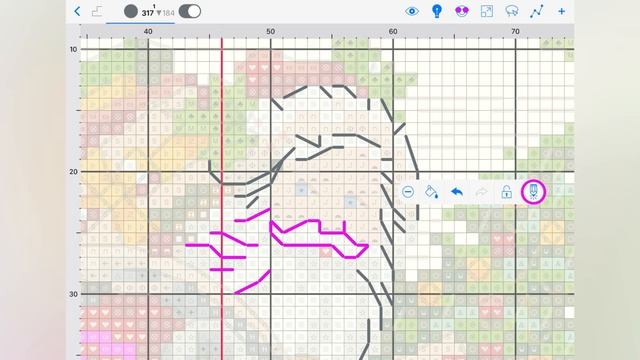Tap row number 20 on the left ruler
This screenshot has width=640, height=360.
point(73,172)
